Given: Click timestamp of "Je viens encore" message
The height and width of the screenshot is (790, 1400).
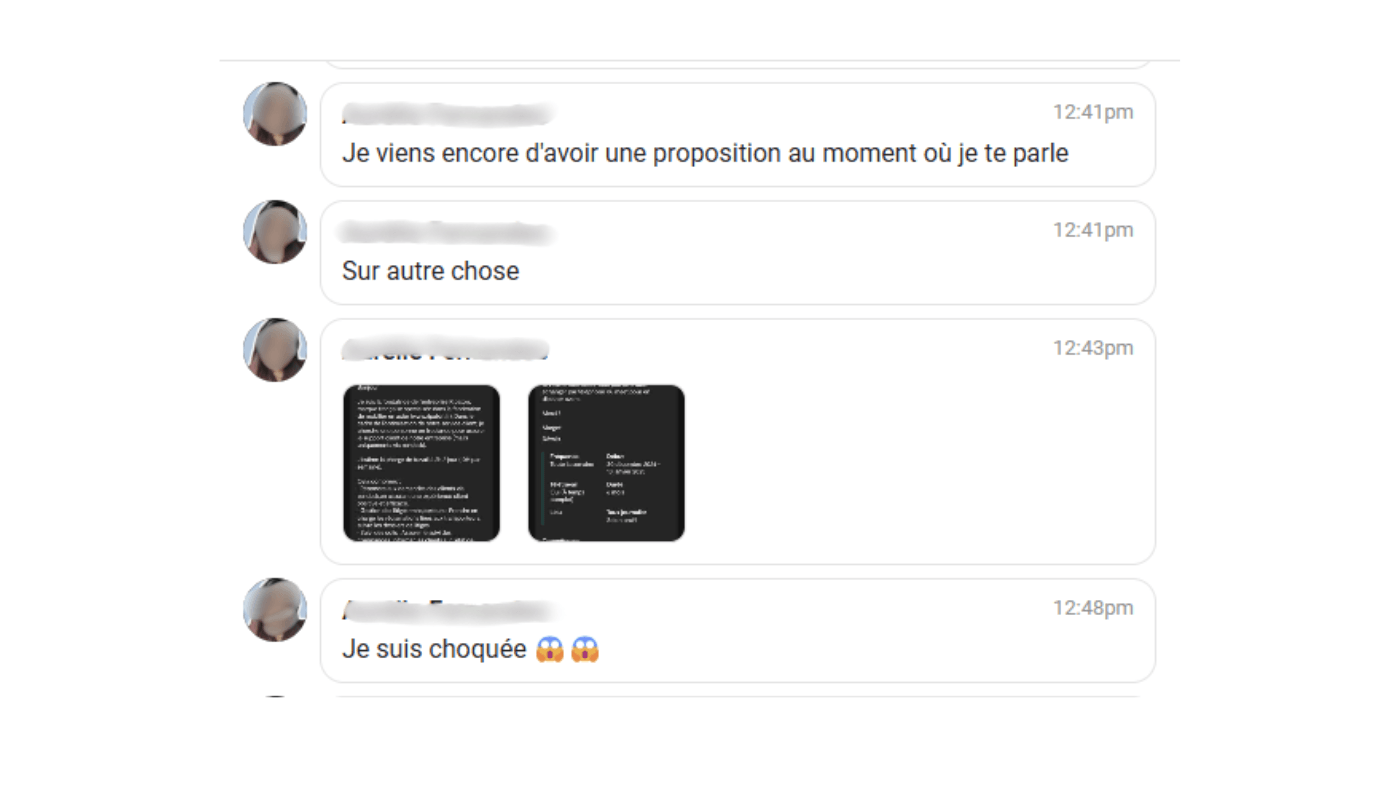Looking at the screenshot, I should click(1093, 112).
